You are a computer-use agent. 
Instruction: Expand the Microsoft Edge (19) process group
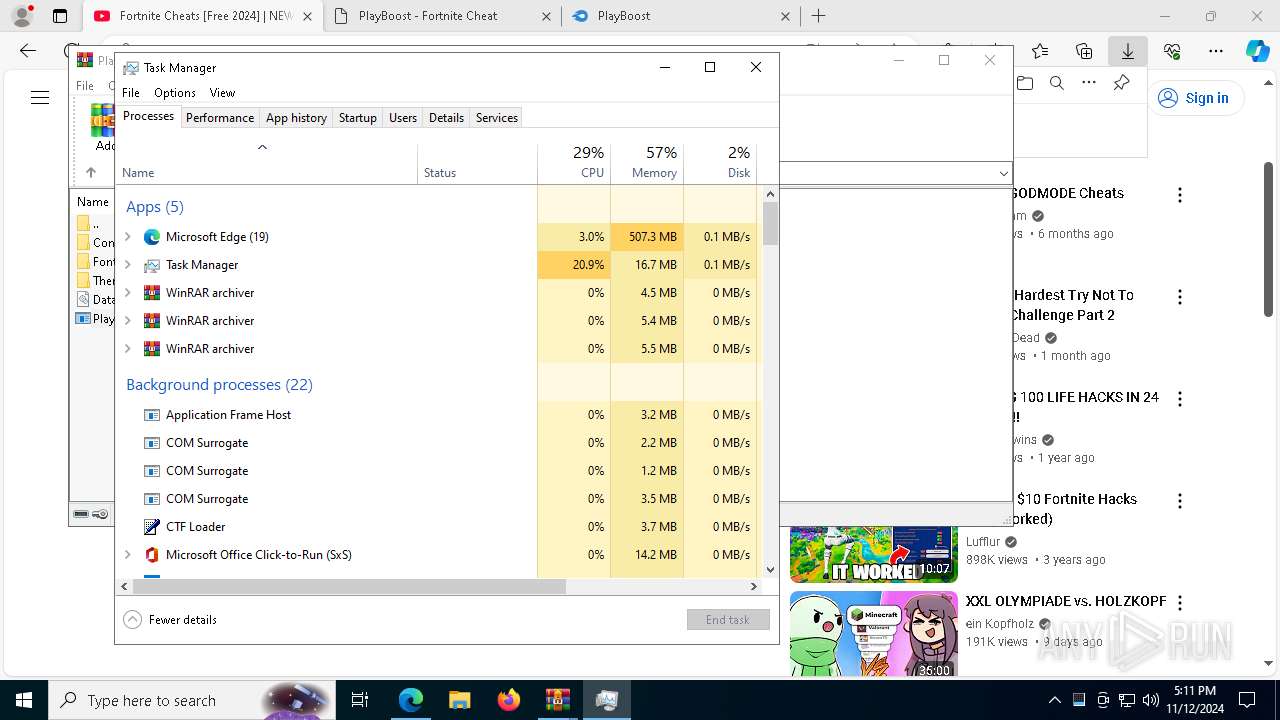128,237
